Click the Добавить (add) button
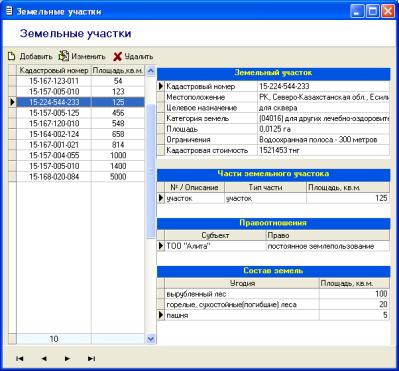Screen dimensions: 399x371 [30, 56]
